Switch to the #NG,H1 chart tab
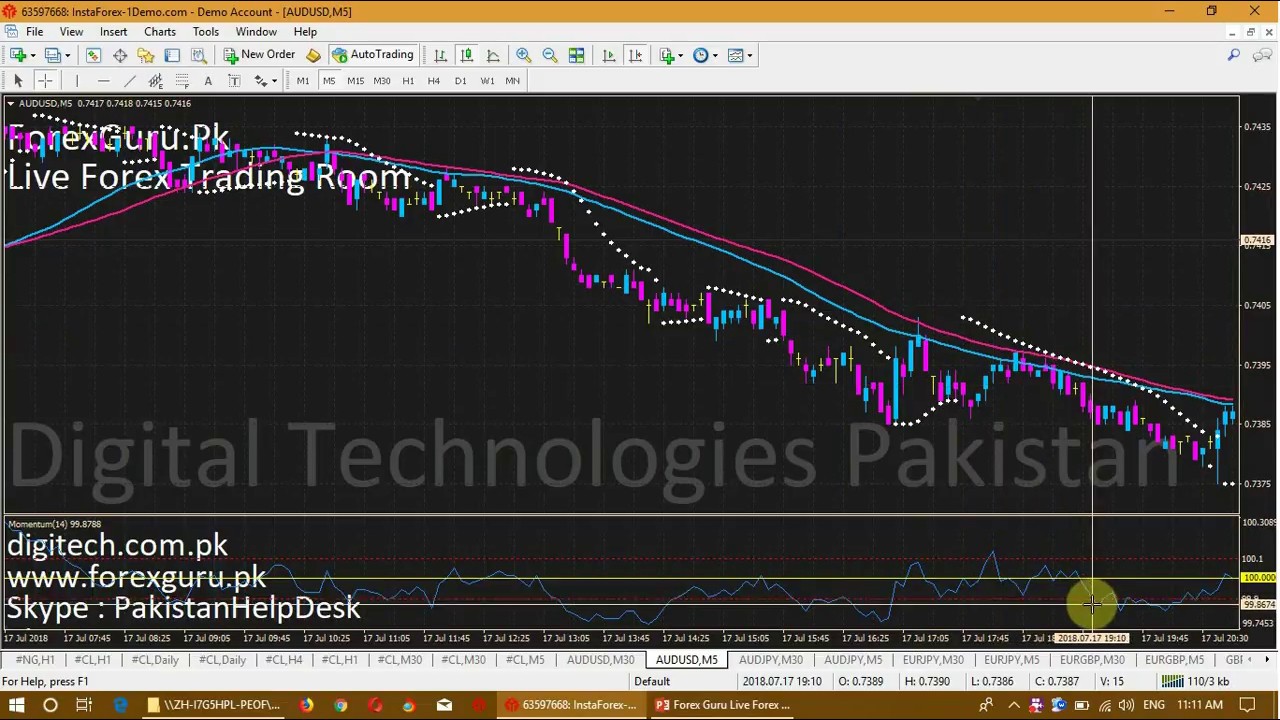 pos(35,660)
